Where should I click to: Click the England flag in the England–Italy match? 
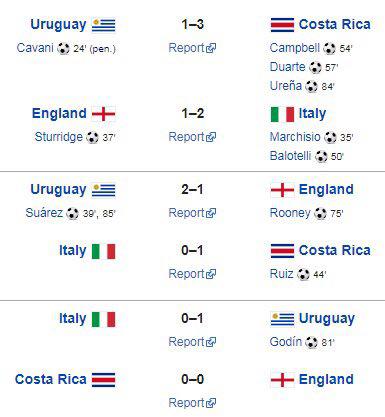pos(104,114)
